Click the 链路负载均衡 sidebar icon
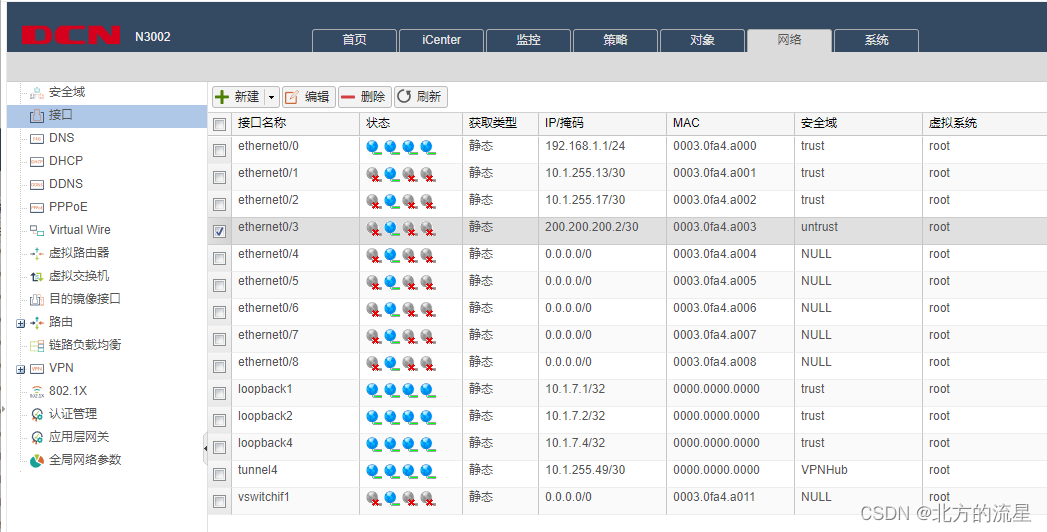The width and height of the screenshot is (1047, 532). (x=37, y=345)
